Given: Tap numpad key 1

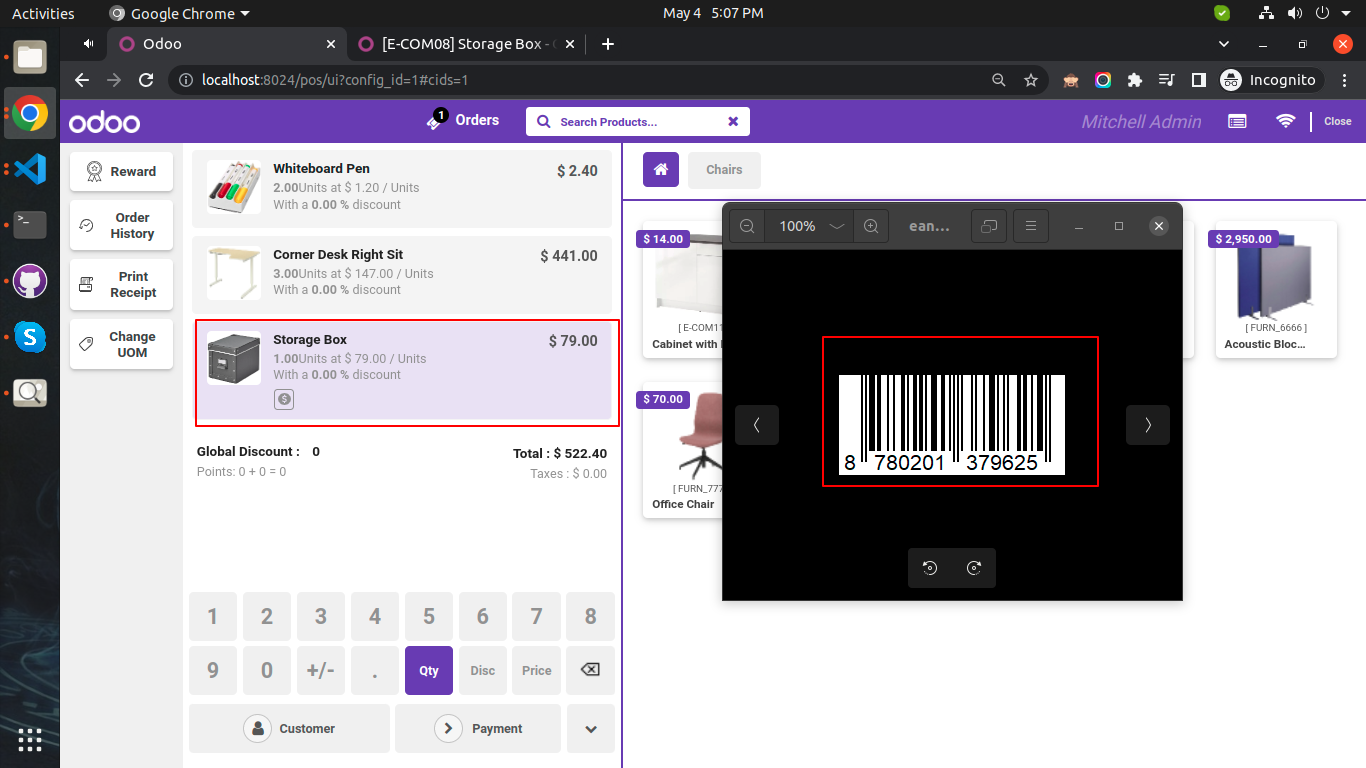Looking at the screenshot, I should (213, 617).
